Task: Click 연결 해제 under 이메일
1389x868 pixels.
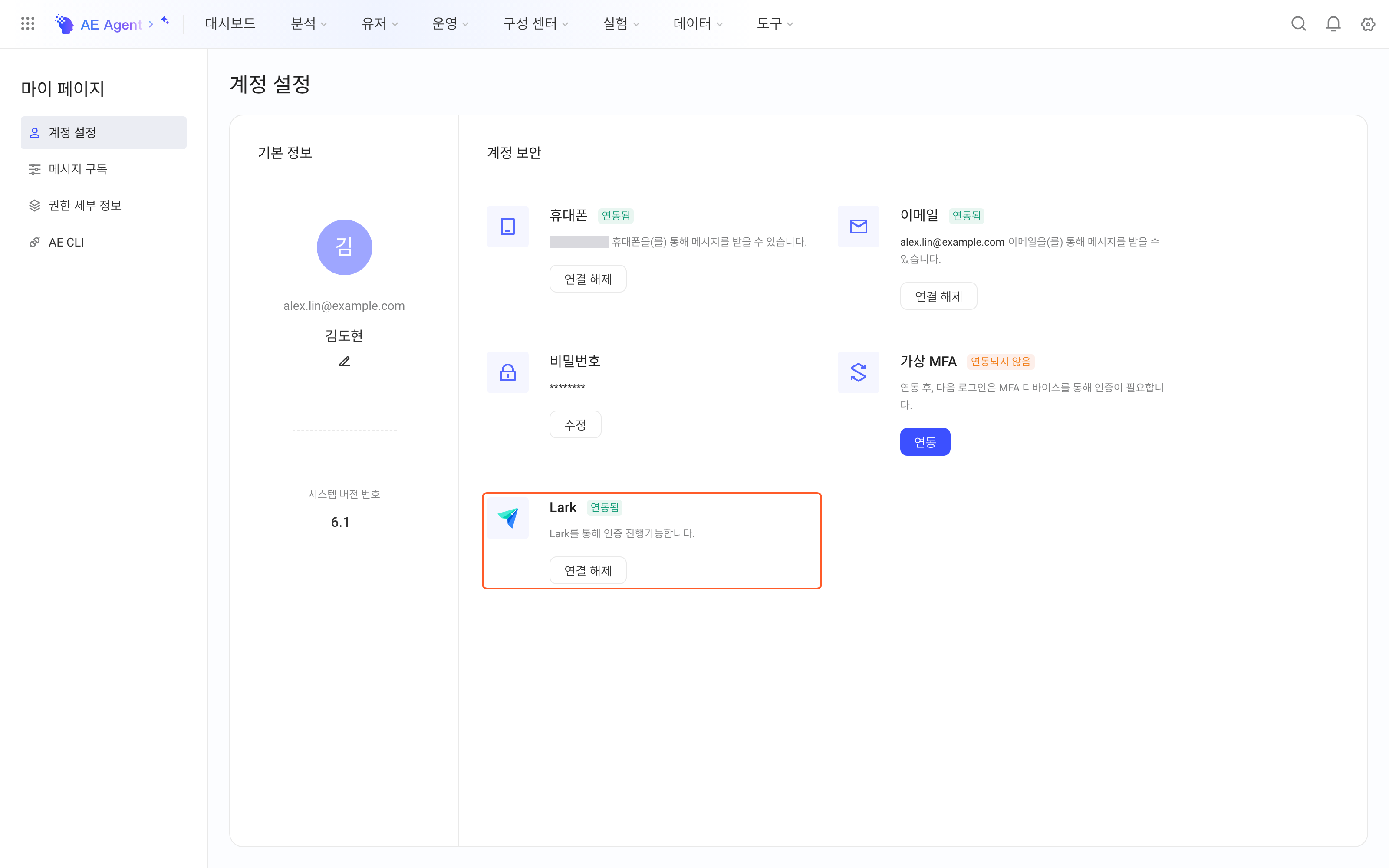Action: click(938, 296)
